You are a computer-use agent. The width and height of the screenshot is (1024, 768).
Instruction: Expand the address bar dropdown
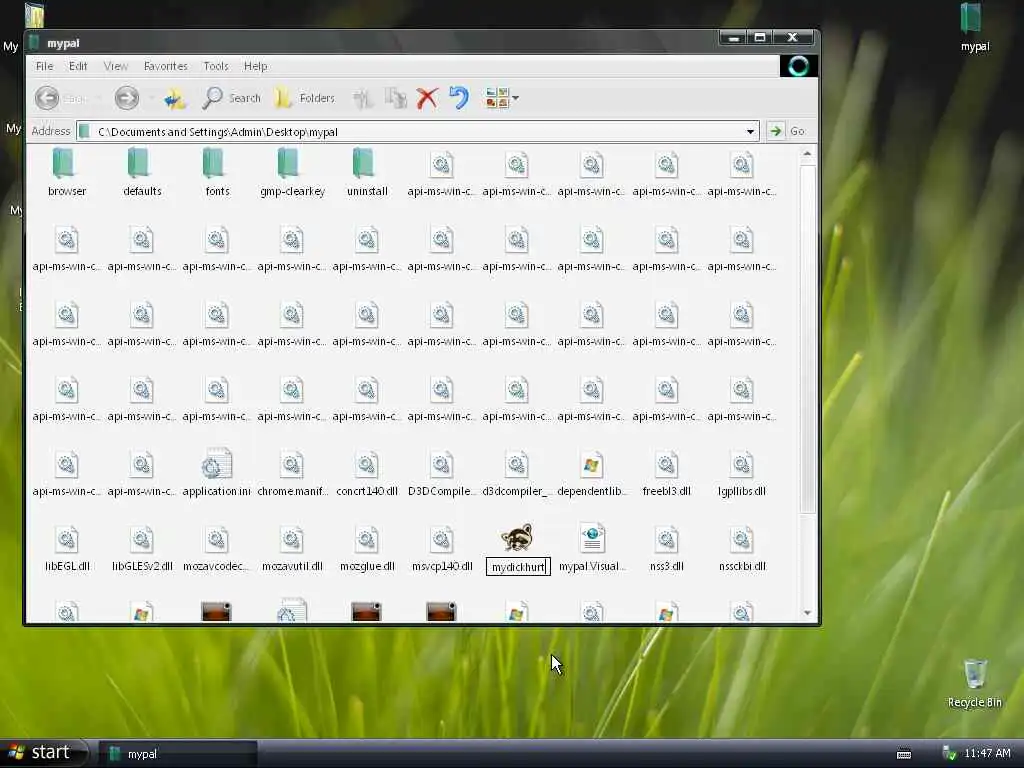pos(750,131)
